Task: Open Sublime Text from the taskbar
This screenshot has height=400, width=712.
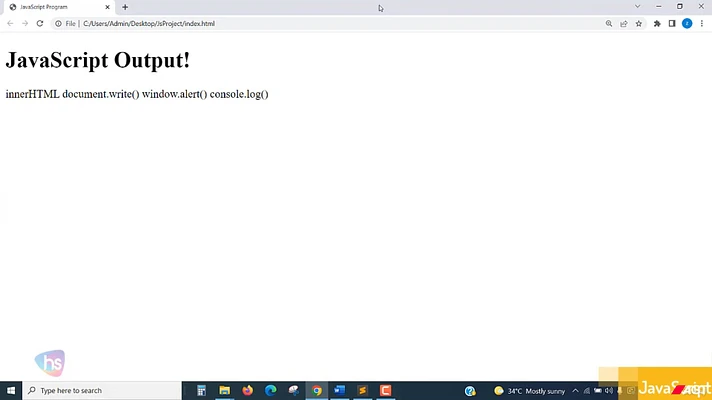Action: tap(362, 390)
